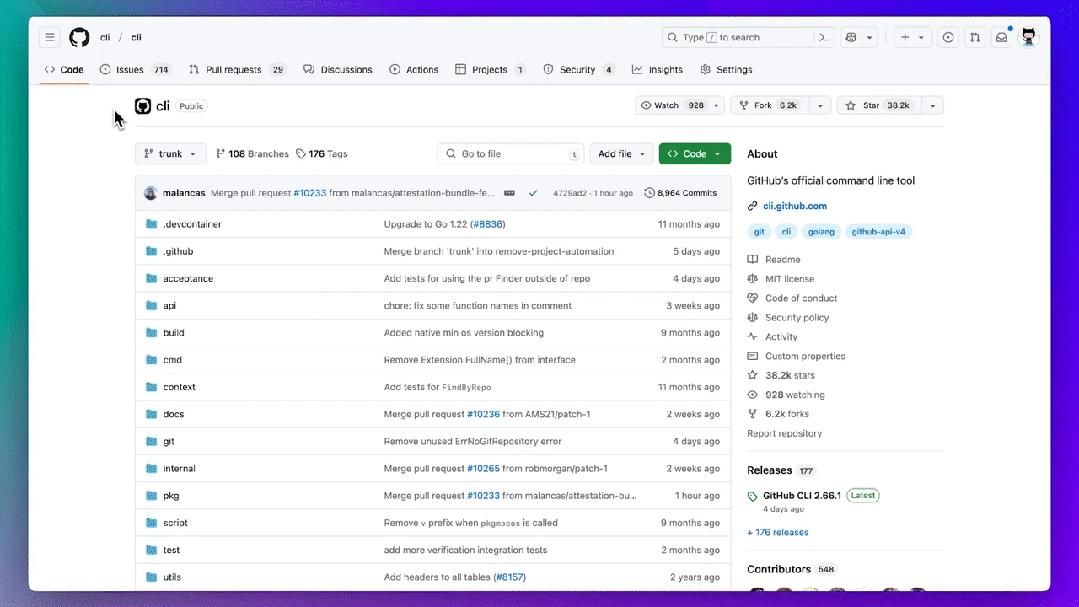Open the notifications inbox icon

pyautogui.click(x=1002, y=37)
